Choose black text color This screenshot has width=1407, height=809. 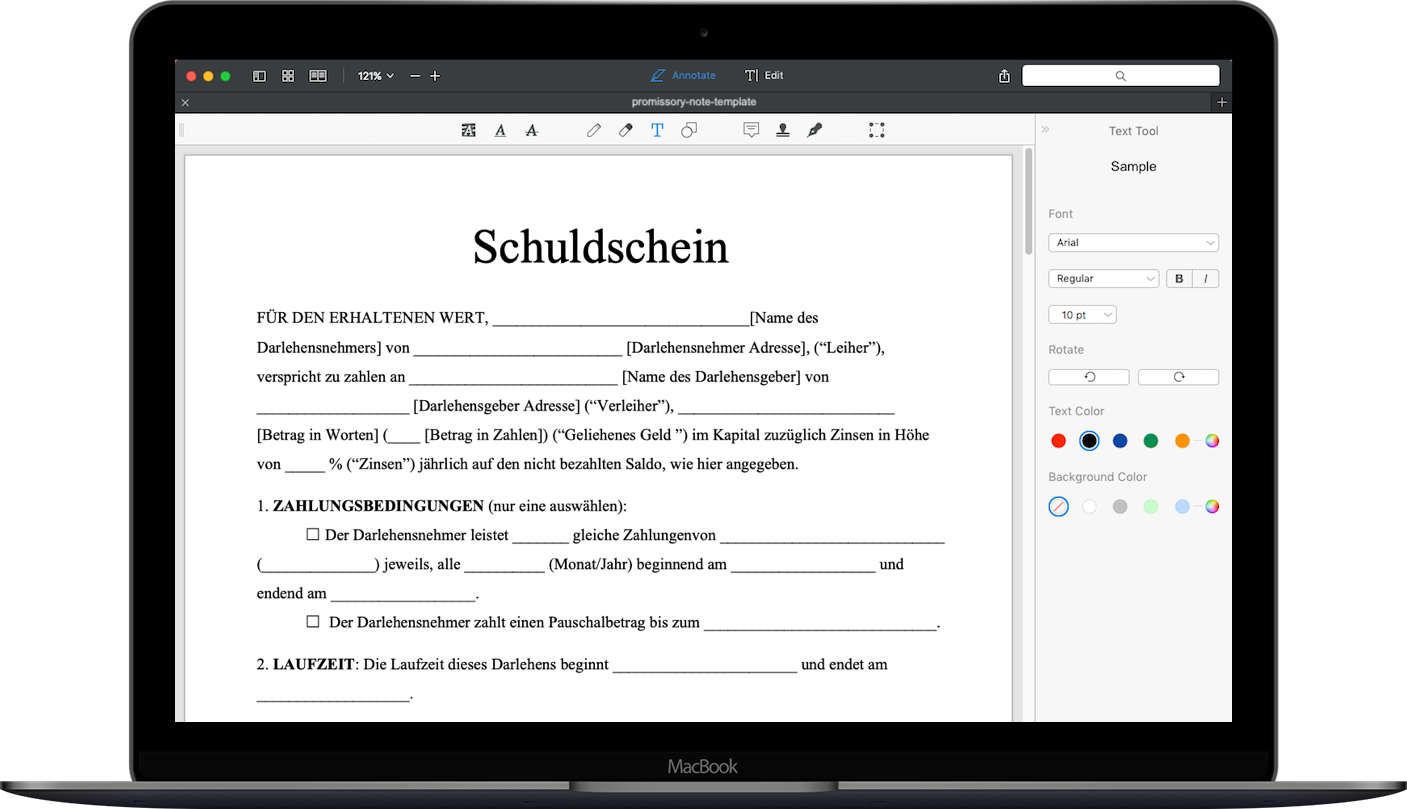click(1089, 441)
